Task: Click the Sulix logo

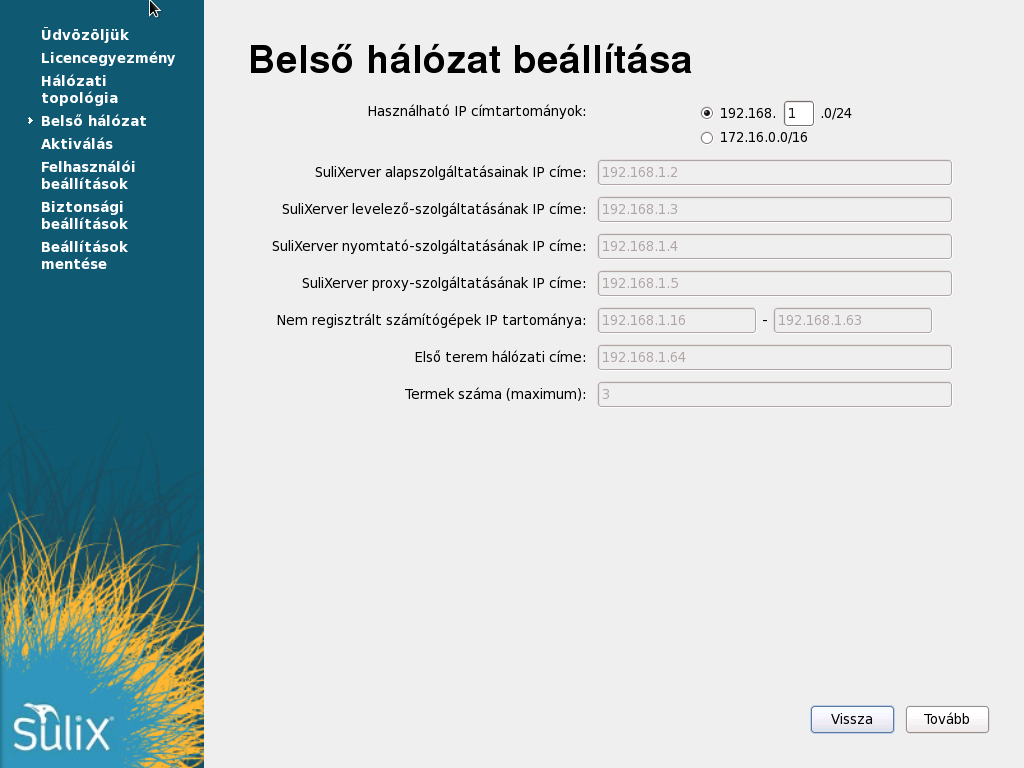Action: pyautogui.click(x=63, y=727)
